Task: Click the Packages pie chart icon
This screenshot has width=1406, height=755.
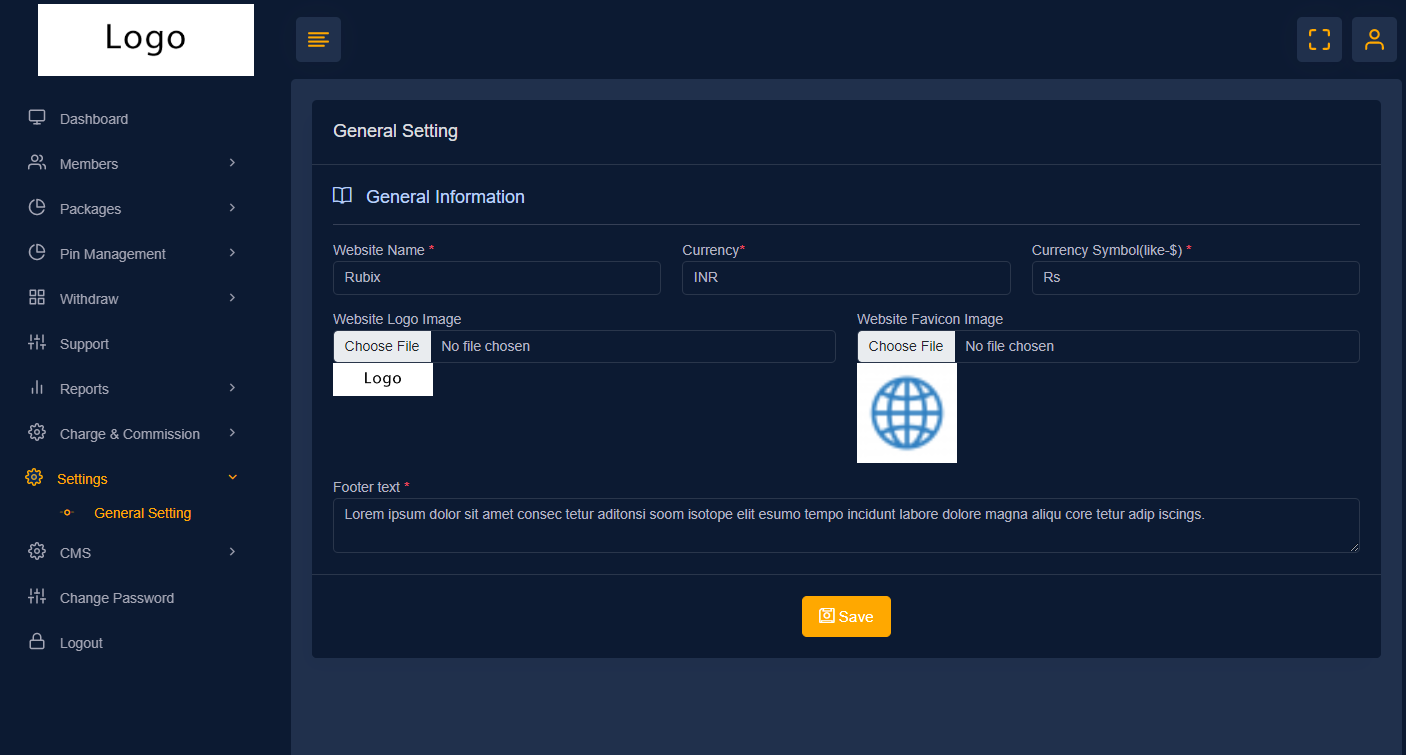Action: [37, 207]
